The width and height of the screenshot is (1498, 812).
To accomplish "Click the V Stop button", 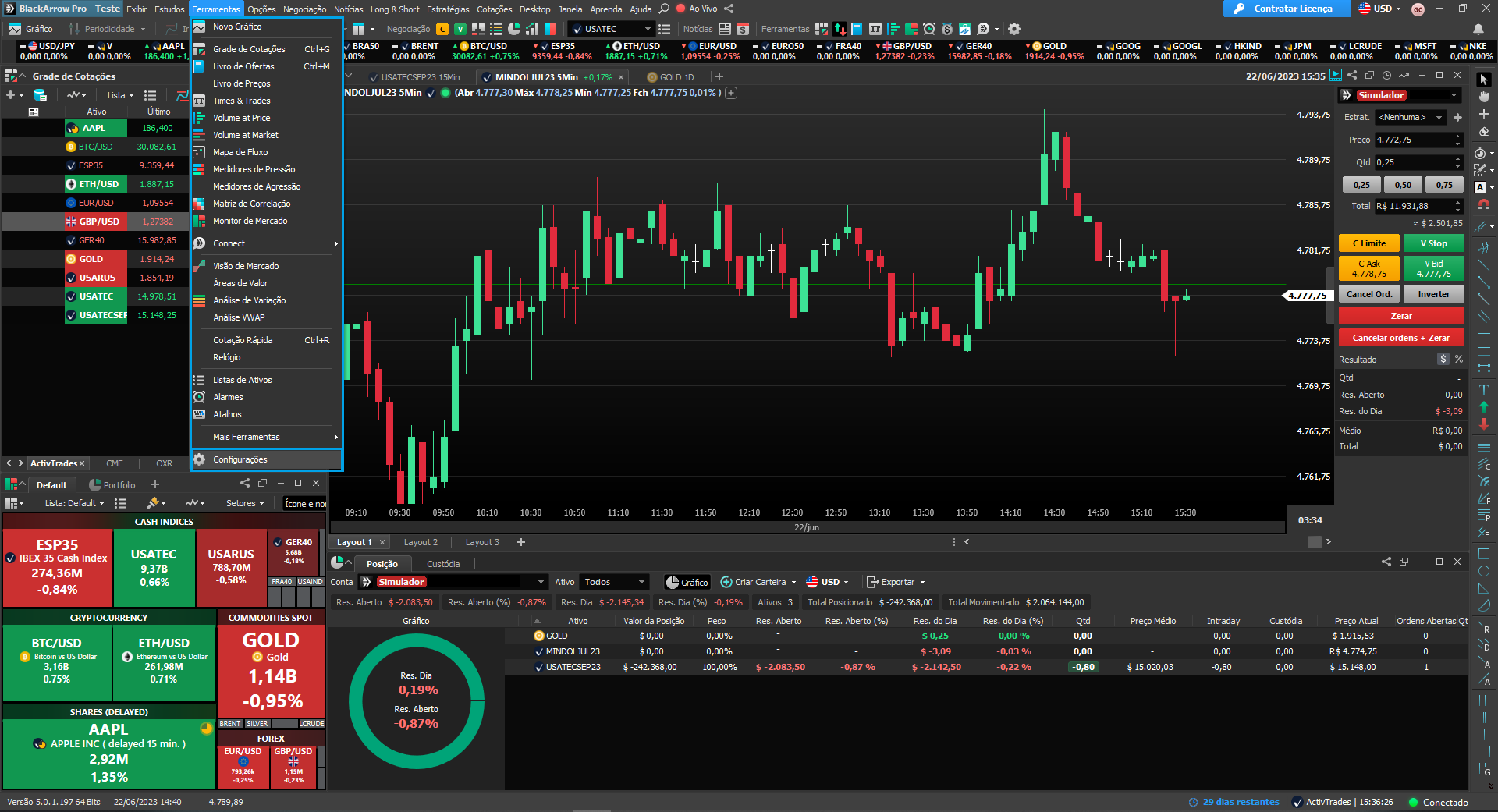I will [x=1433, y=243].
